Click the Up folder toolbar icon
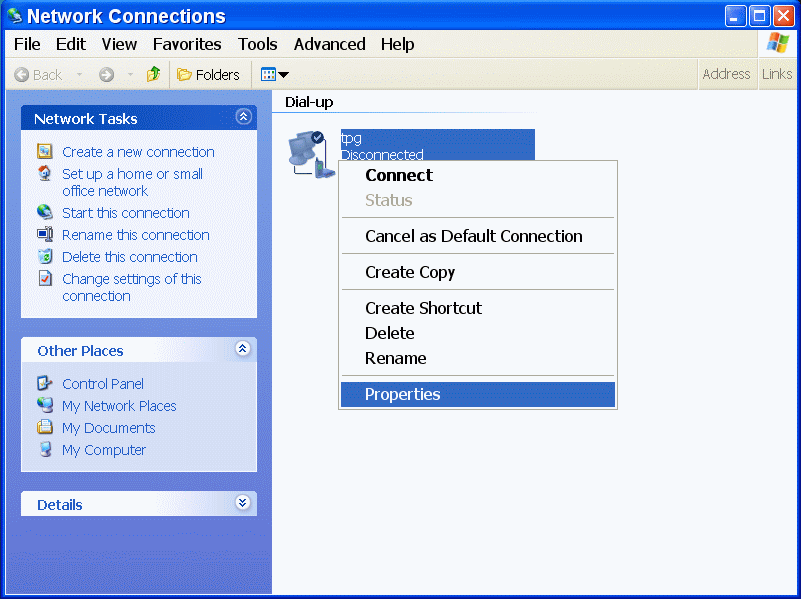This screenshot has width=801, height=599. click(153, 75)
